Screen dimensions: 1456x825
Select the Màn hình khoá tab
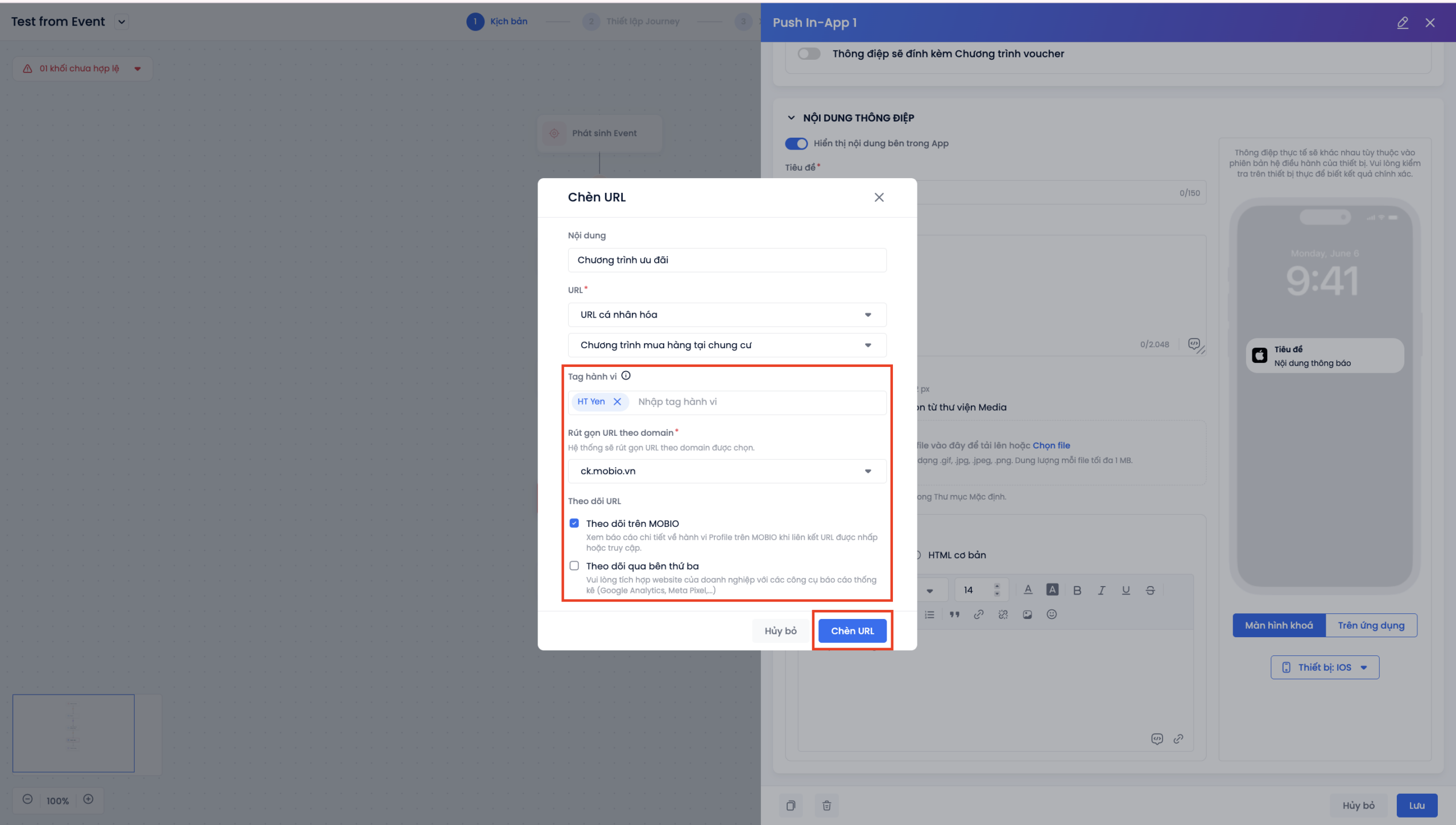(1279, 625)
